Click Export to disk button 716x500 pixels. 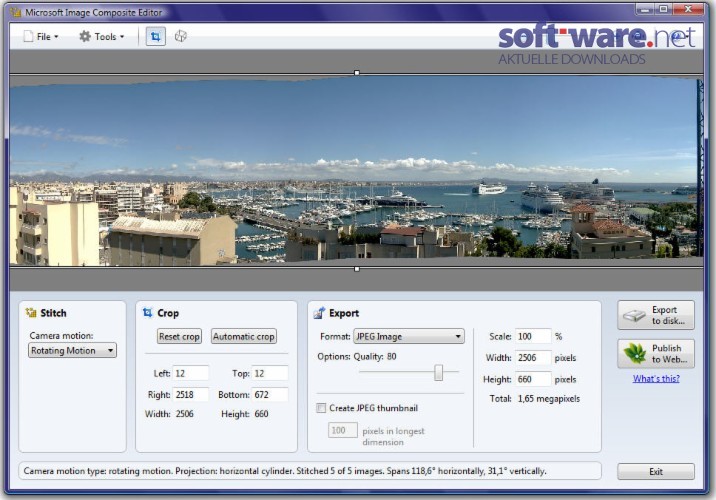656,315
